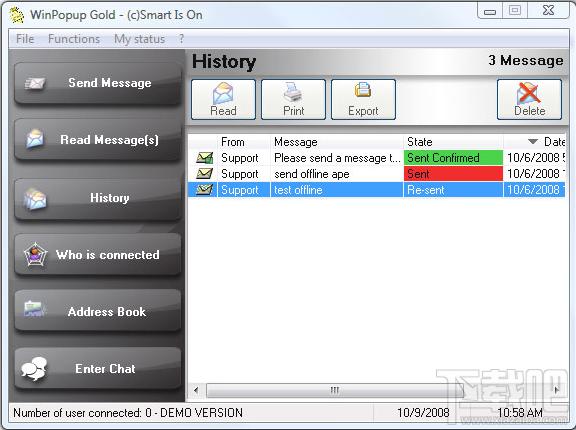Sort by the State column header
This screenshot has width=576, height=430.
pyautogui.click(x=453, y=142)
